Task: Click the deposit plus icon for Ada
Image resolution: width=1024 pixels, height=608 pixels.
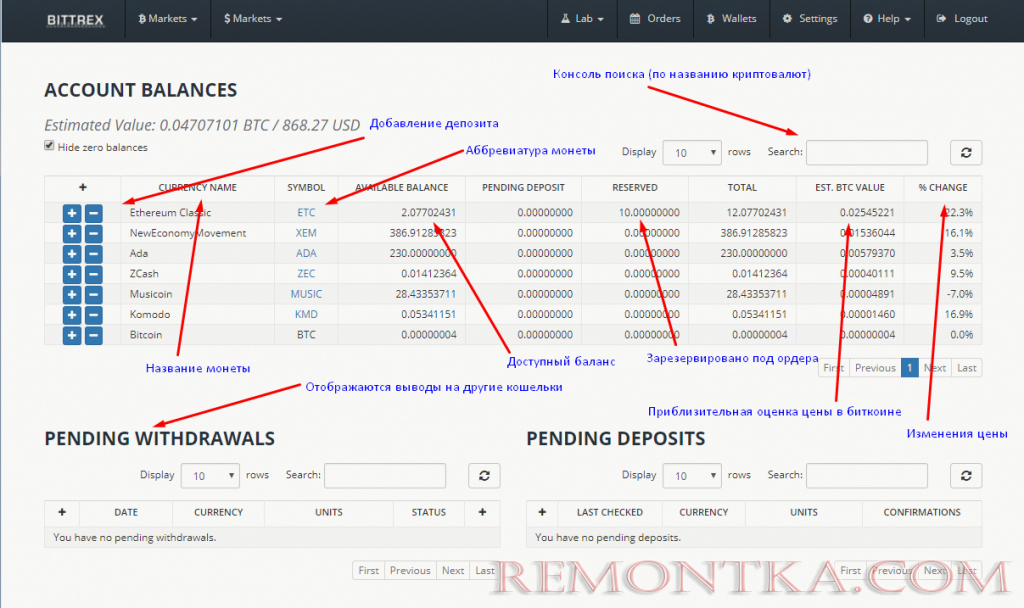Action: click(x=72, y=253)
